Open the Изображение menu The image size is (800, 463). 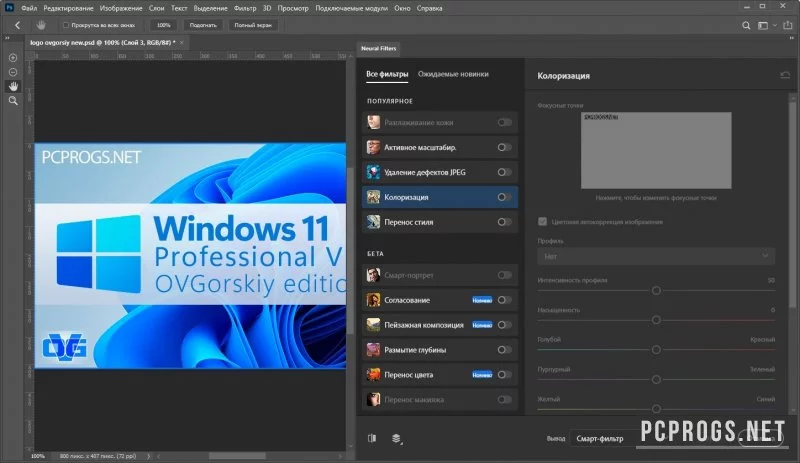click(121, 8)
